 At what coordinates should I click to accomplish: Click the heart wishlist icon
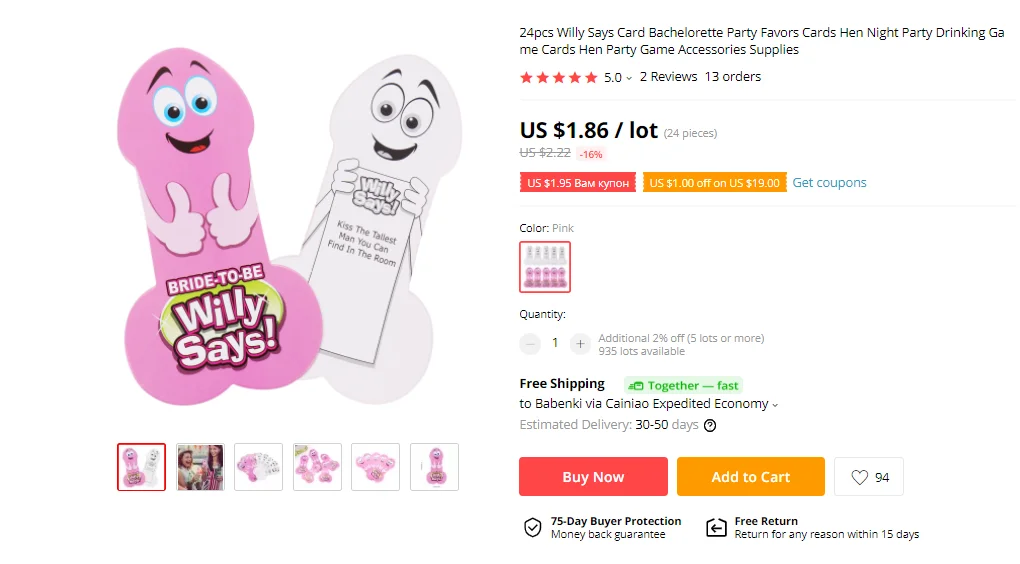[x=860, y=477]
